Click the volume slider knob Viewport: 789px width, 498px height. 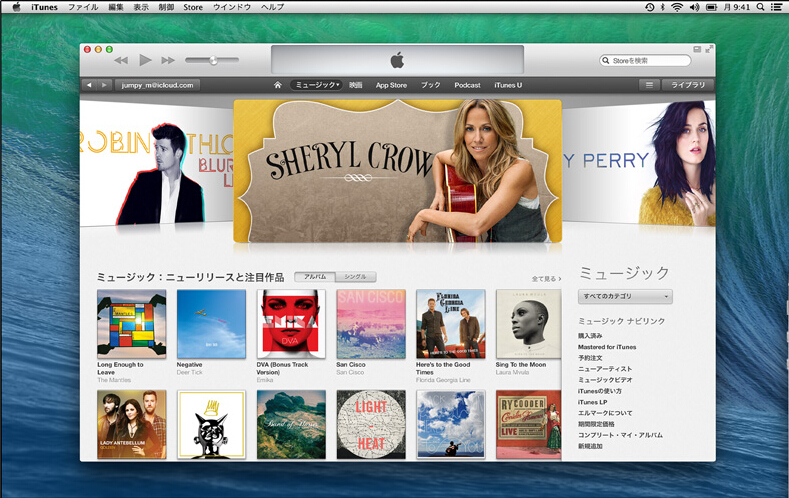coord(213,60)
